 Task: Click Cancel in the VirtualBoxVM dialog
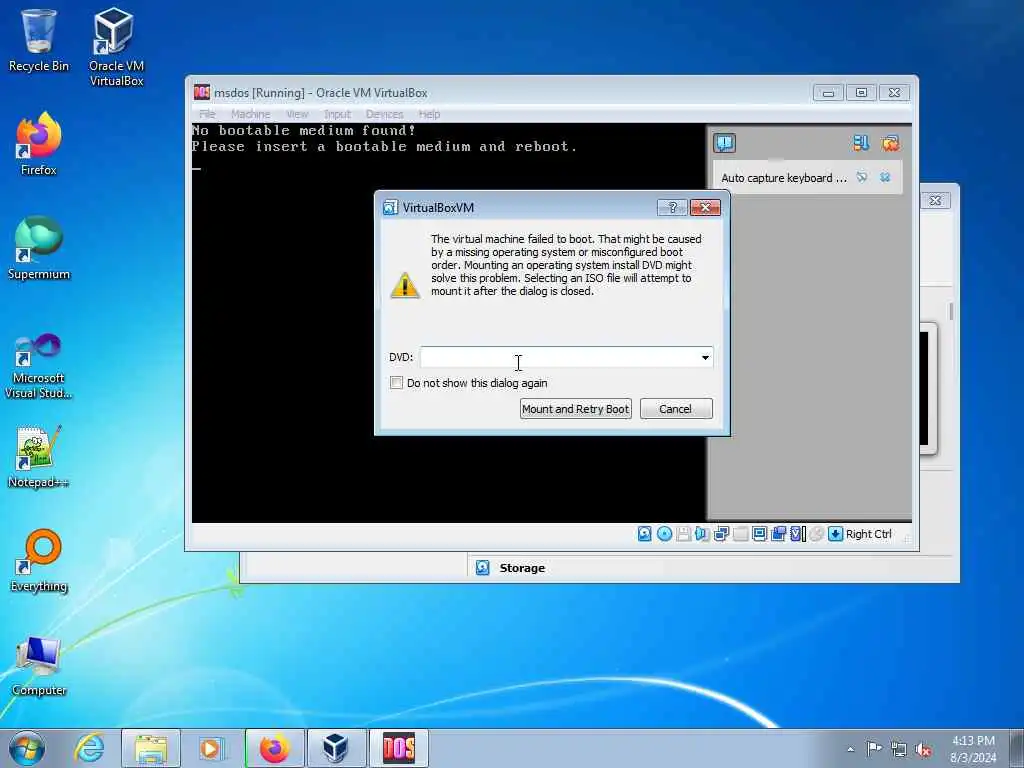(676, 409)
